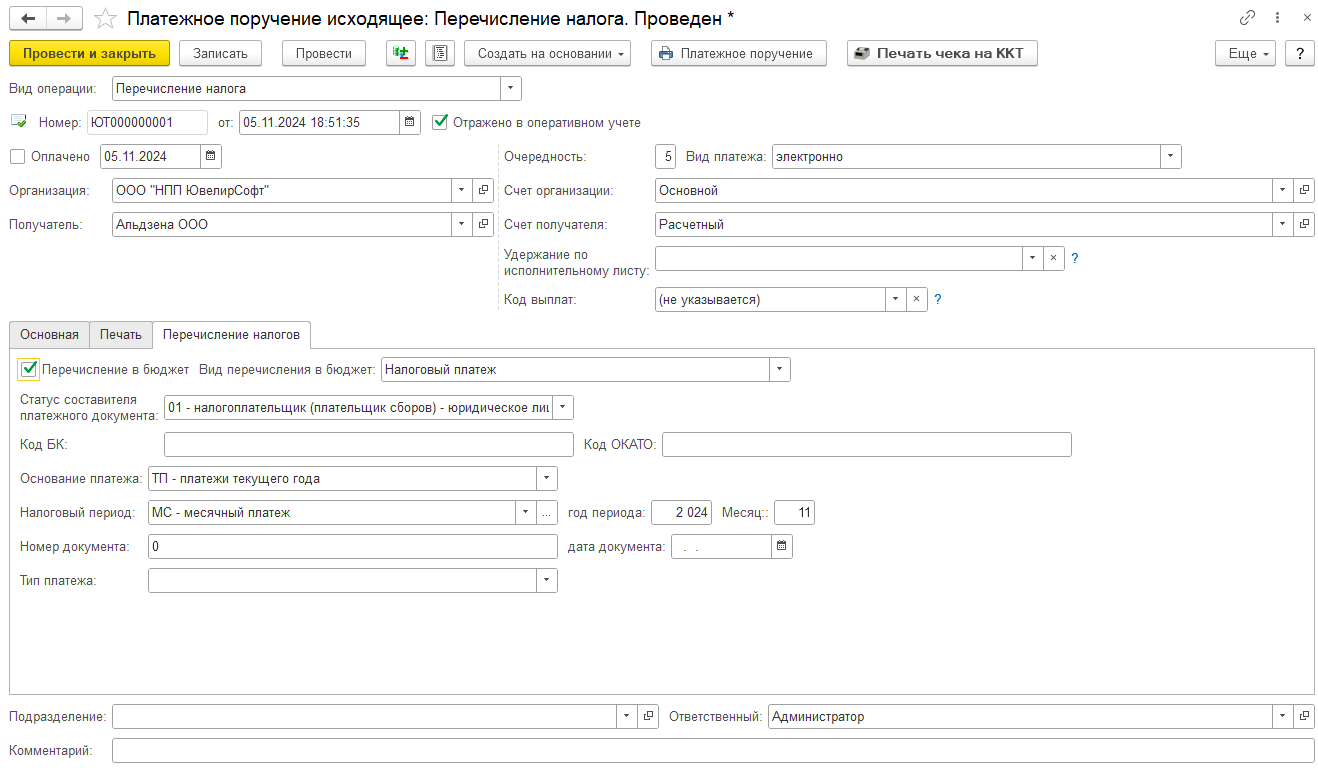Add document to favorites with star icon
Viewport: 1318px width, 768px height.
point(105,19)
